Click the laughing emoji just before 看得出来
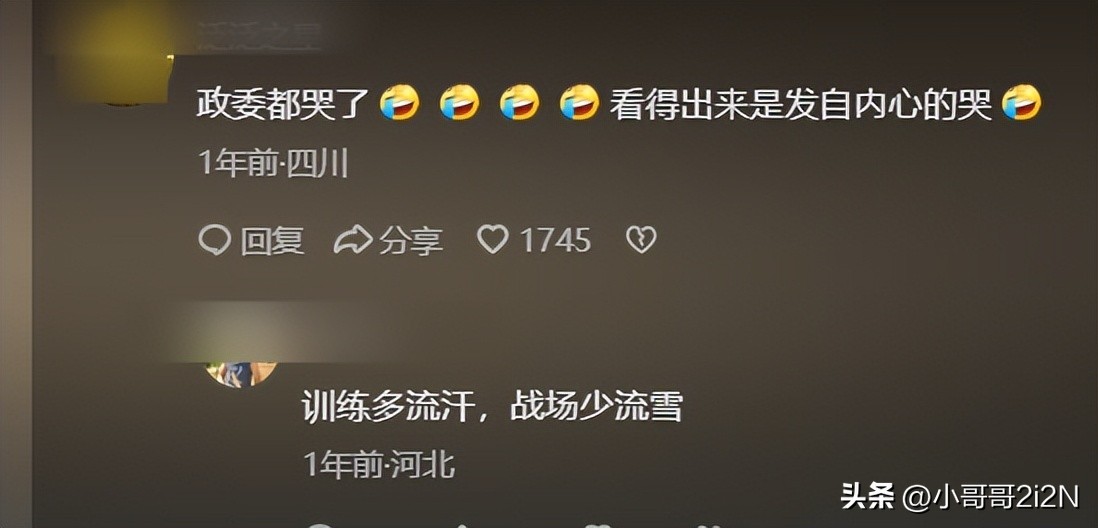 pyautogui.click(x=580, y=103)
